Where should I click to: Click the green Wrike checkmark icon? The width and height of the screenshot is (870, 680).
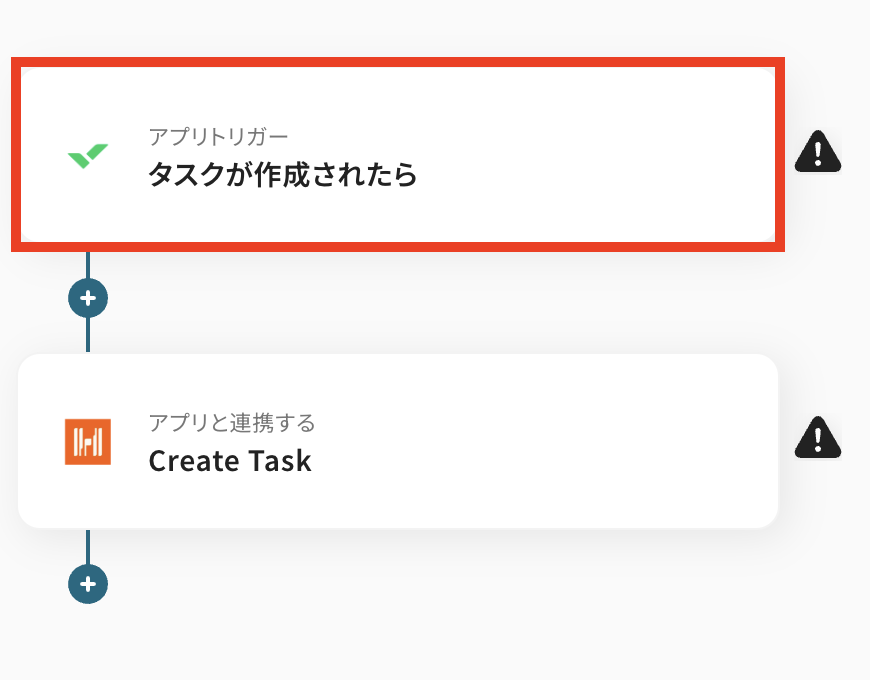coord(88,155)
